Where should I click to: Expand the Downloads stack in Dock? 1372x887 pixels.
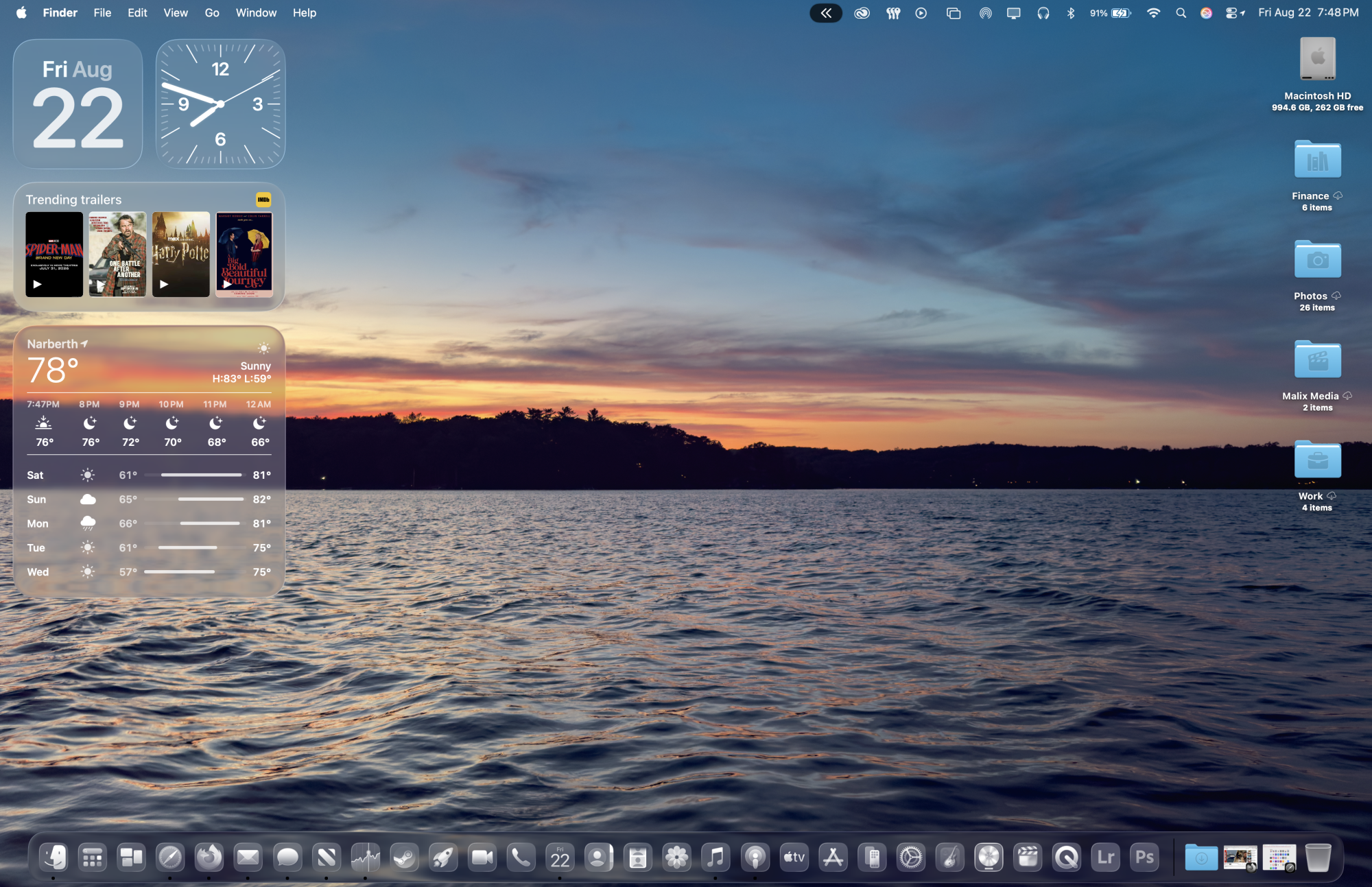[1201, 857]
